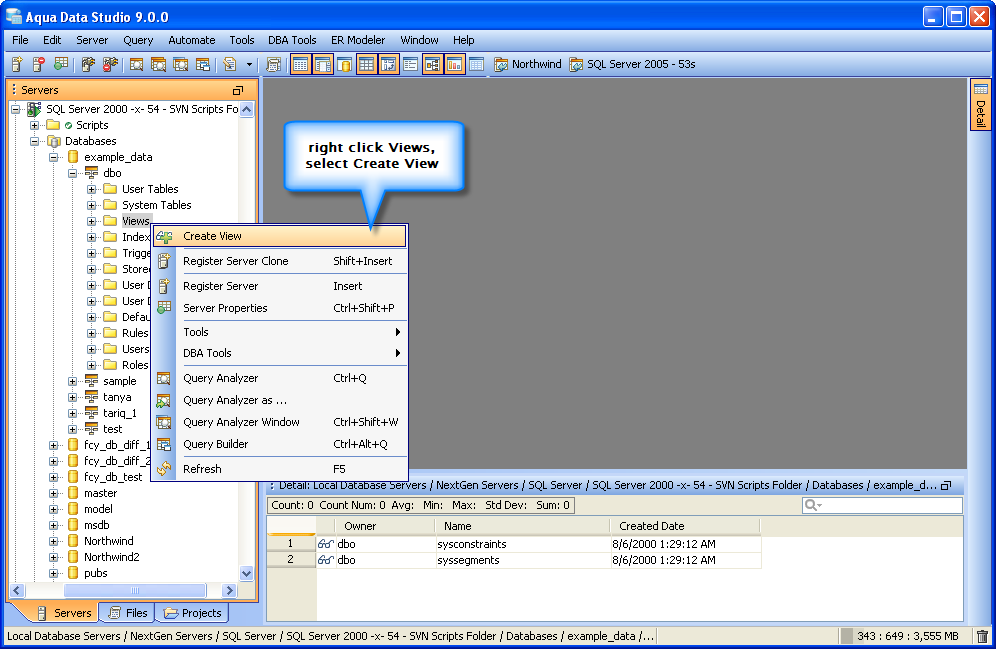
Task: Open the ER Modeler menu
Action: [x=358, y=40]
